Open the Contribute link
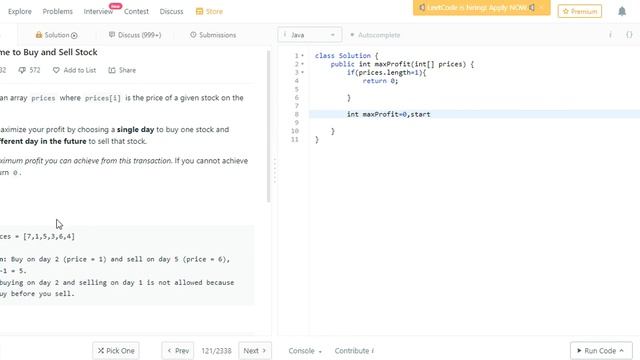The height and width of the screenshot is (360, 640). [x=354, y=351]
